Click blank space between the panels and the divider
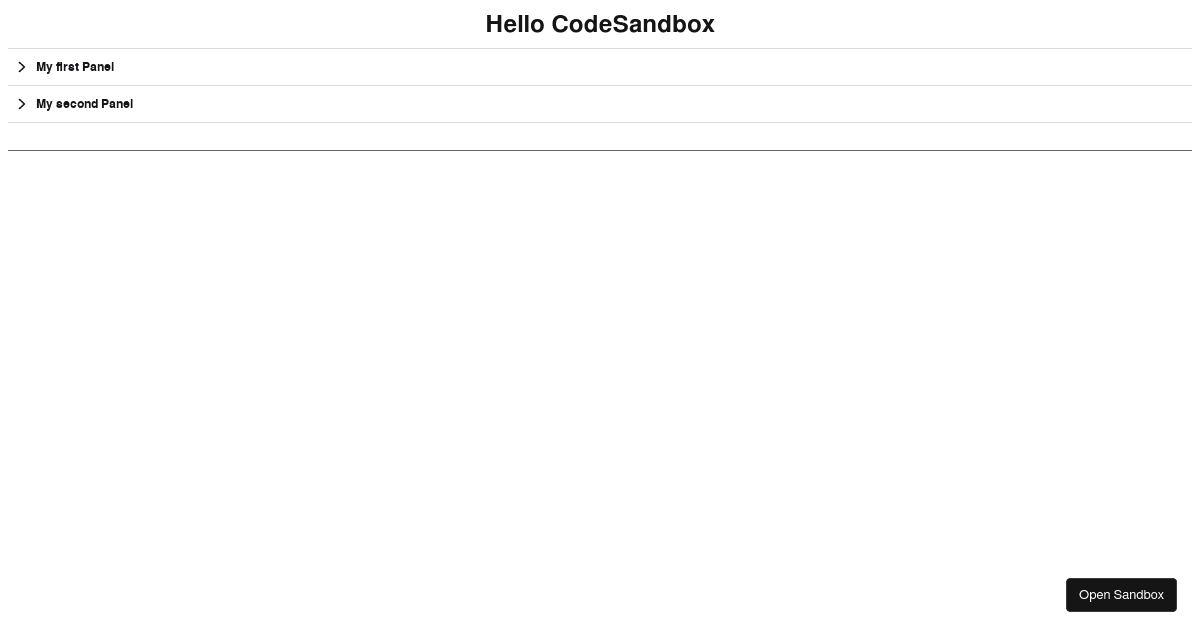Image resolution: width=1200 pixels, height=630 pixels. pyautogui.click(x=600, y=136)
